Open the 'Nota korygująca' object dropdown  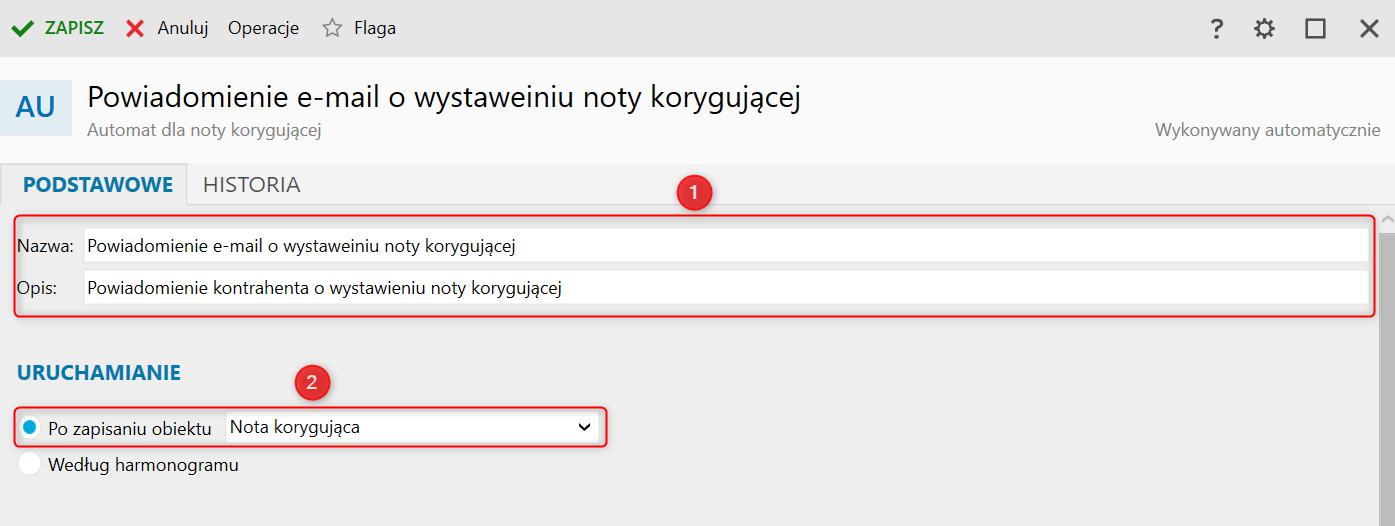point(400,428)
